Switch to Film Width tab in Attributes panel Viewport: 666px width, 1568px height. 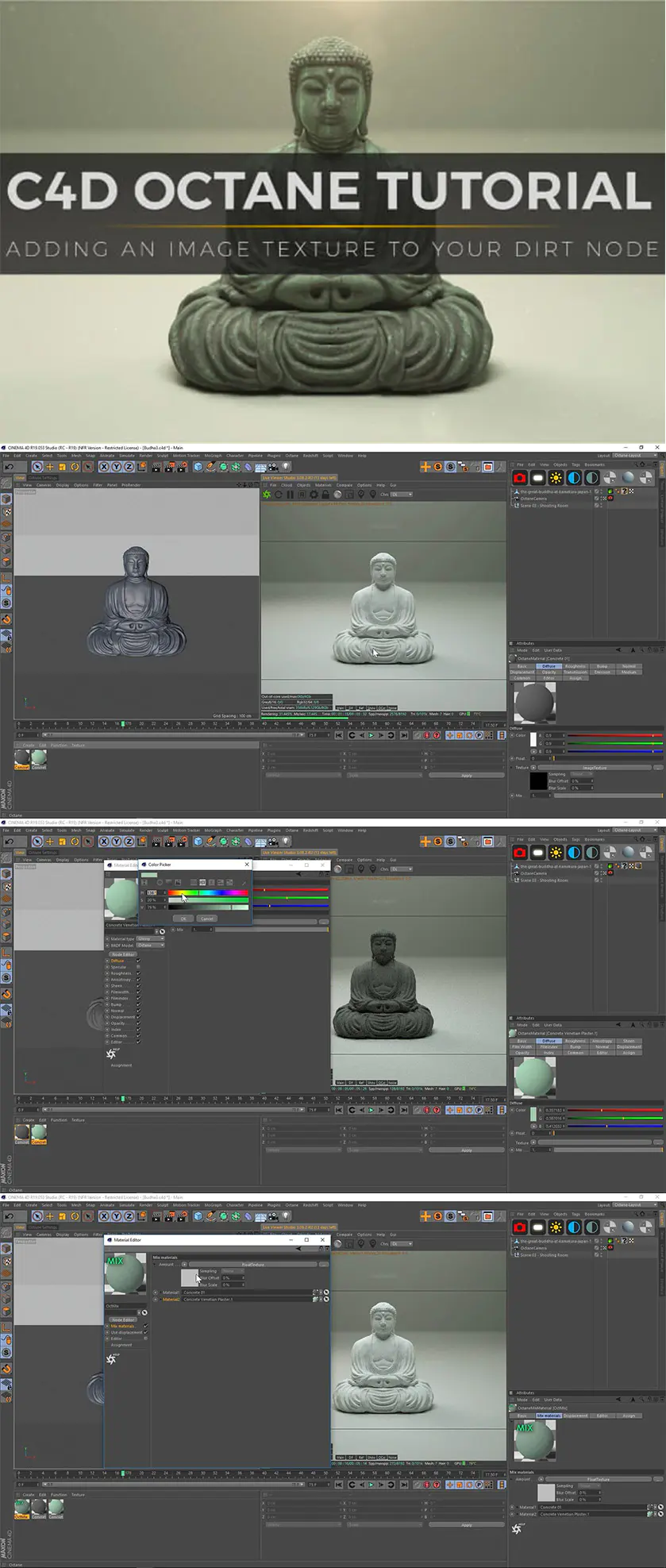click(x=522, y=1046)
